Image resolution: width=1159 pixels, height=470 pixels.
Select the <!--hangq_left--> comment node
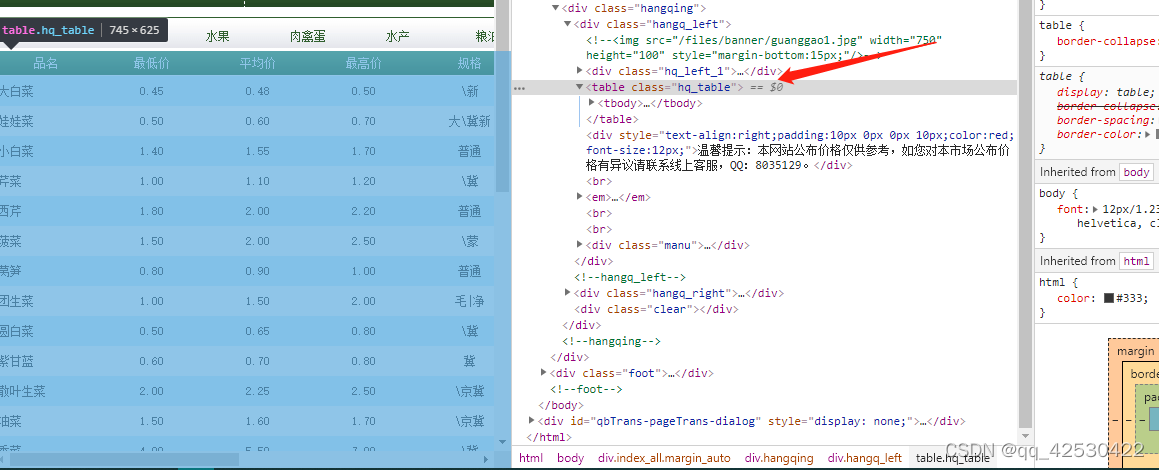point(631,277)
